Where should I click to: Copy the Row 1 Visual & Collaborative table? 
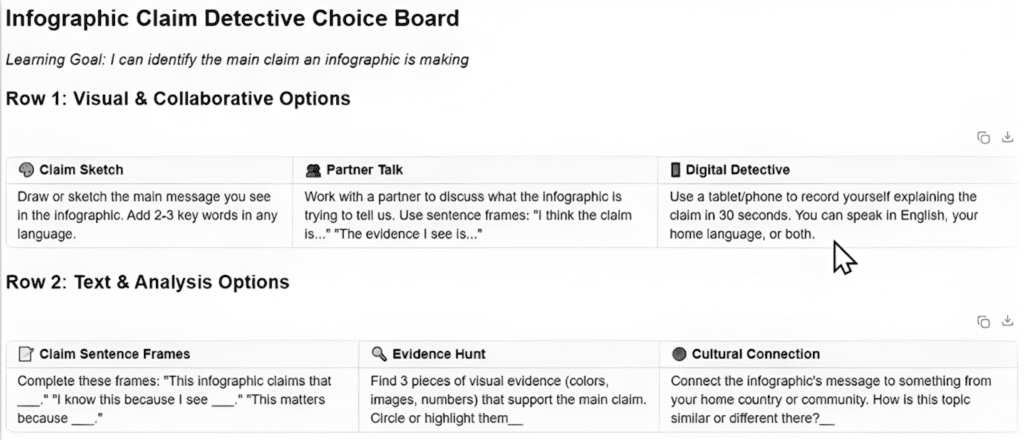point(983,138)
